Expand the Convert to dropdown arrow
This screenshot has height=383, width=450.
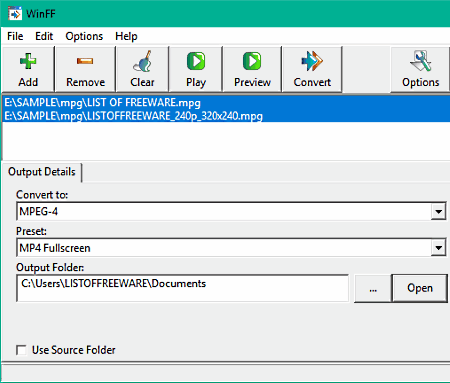tap(438, 211)
